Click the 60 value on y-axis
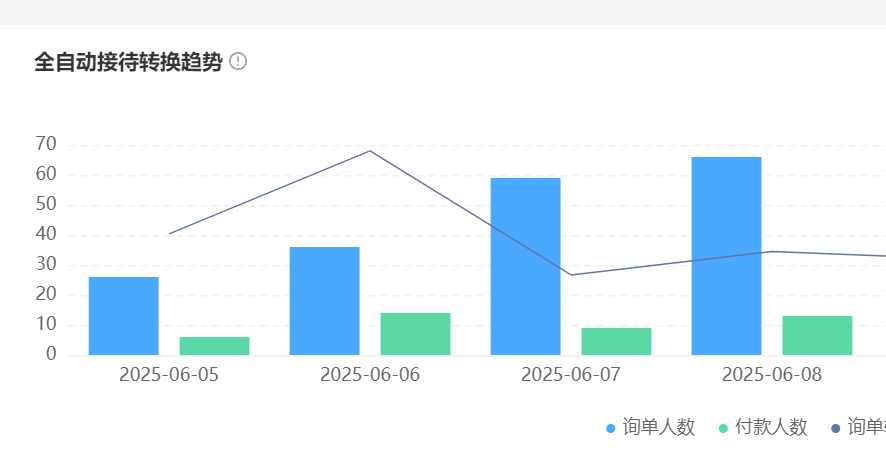Viewport: 886px width, 468px height. point(46,174)
